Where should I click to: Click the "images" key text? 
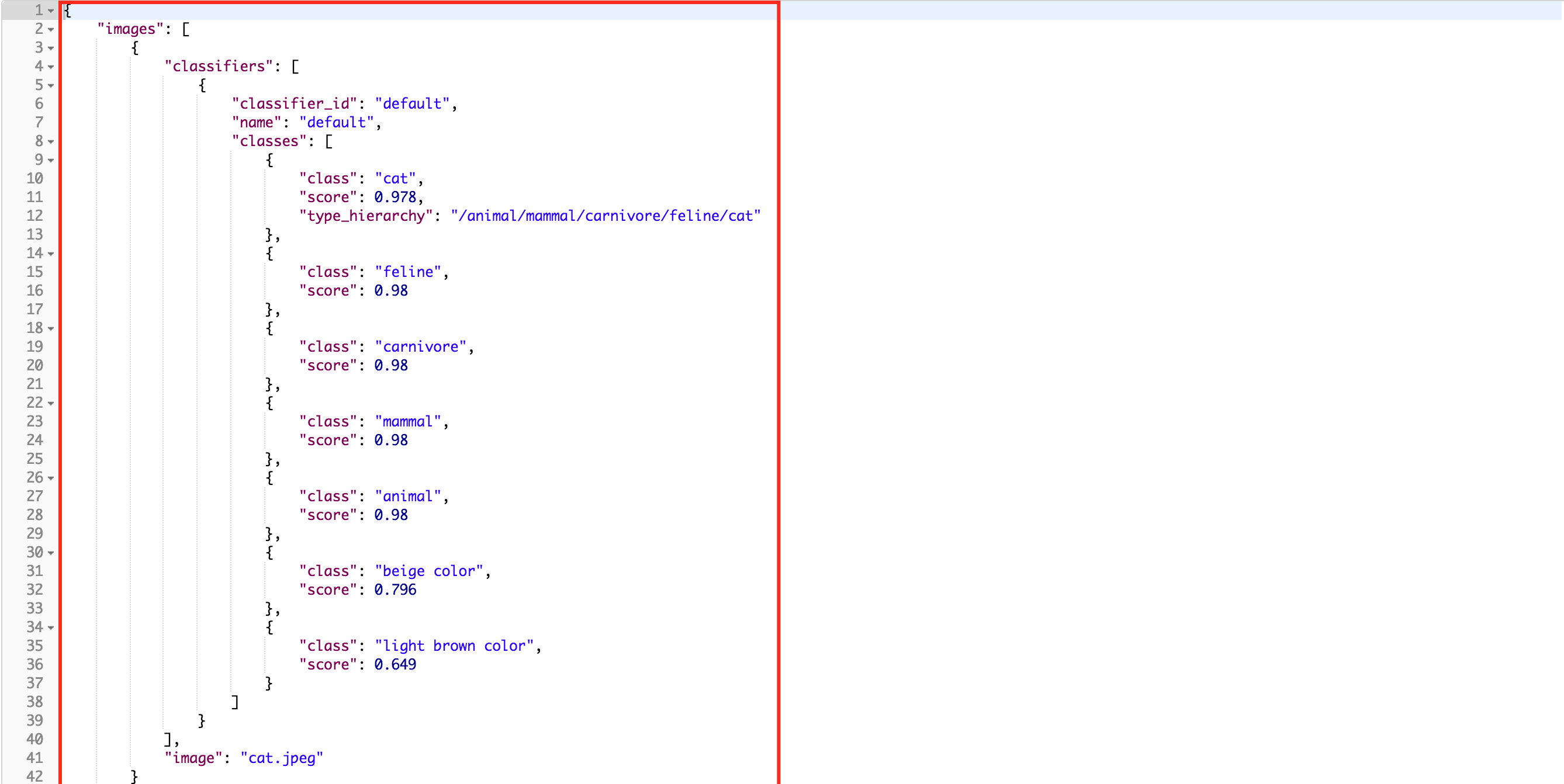point(130,29)
